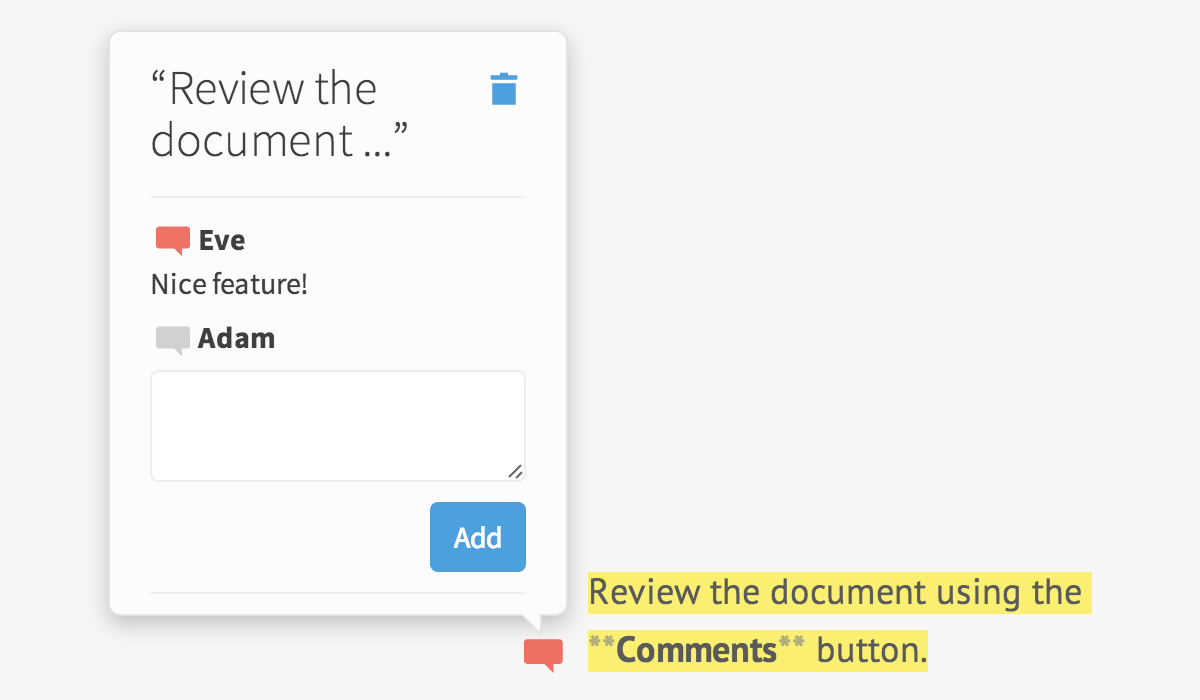The height and width of the screenshot is (700, 1200).
Task: Click the red speech bubble beside Eve
Action: pyautogui.click(x=172, y=240)
